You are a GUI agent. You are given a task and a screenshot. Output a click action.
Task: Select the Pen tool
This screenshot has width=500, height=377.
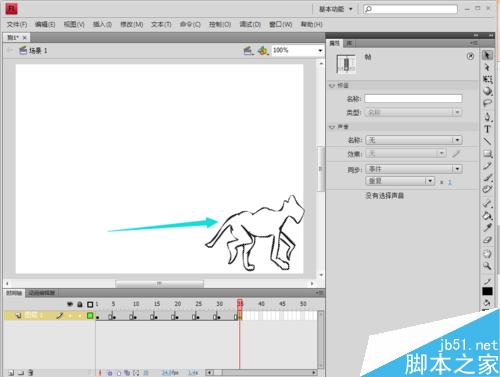487,117
